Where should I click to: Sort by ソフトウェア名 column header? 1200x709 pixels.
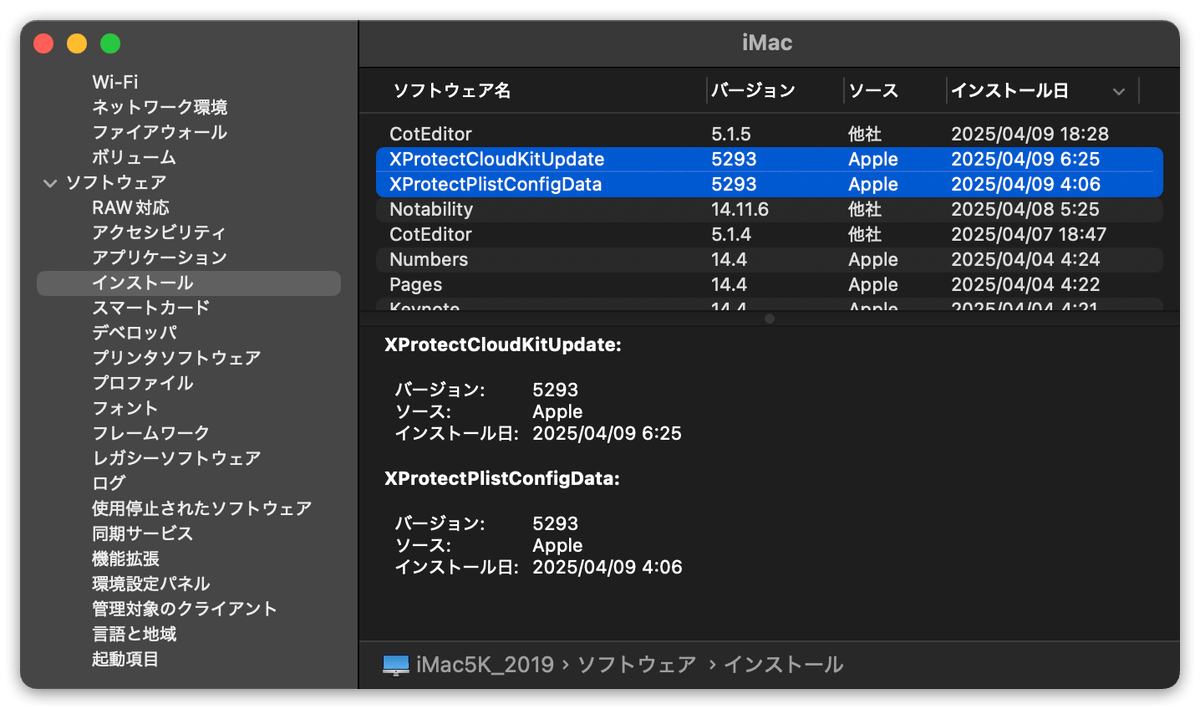click(x=452, y=91)
